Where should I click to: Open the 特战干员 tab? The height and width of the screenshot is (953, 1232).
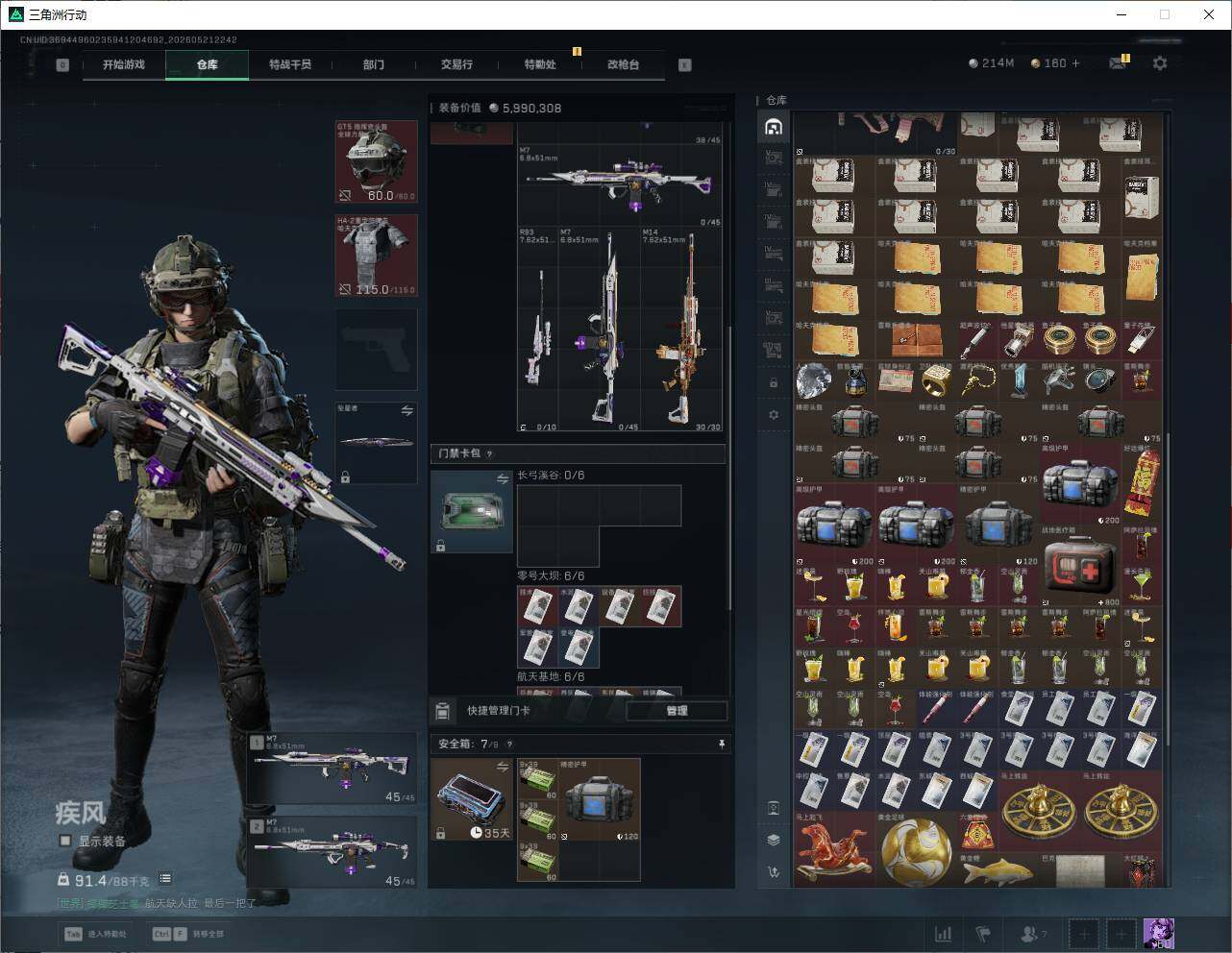click(290, 64)
